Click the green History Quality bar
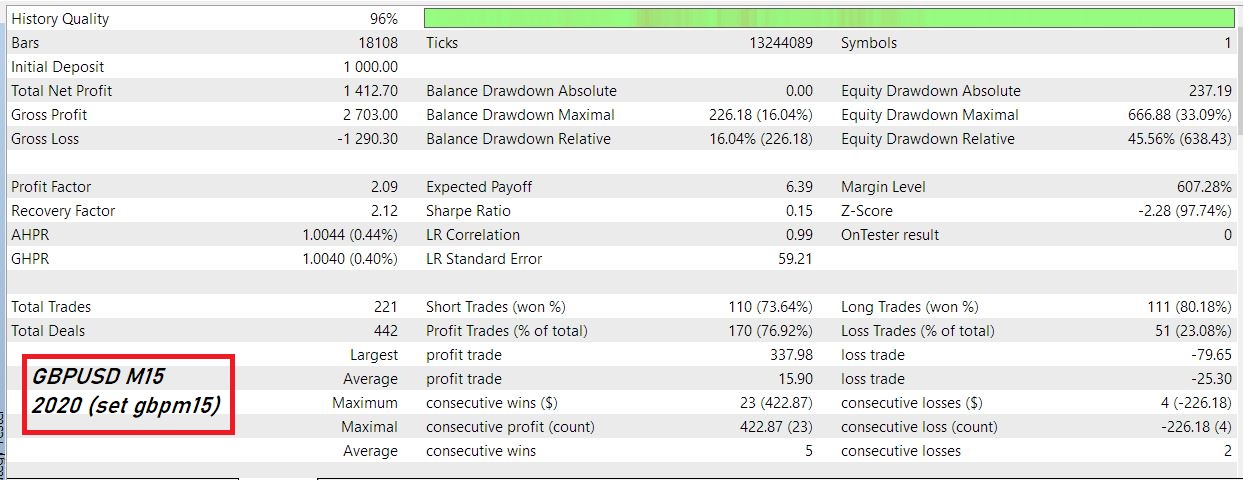 (828, 18)
